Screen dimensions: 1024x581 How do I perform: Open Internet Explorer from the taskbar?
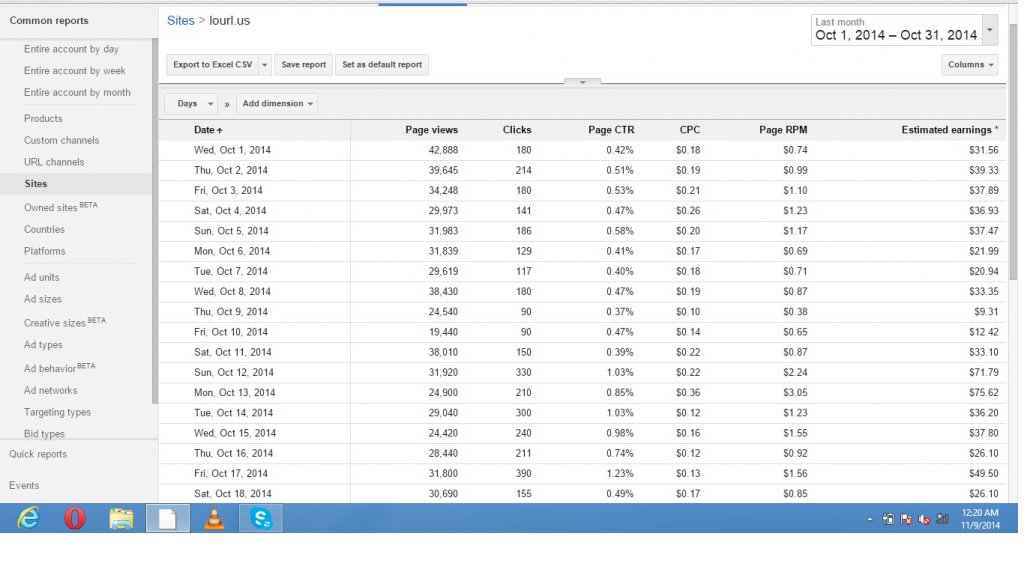point(27,518)
